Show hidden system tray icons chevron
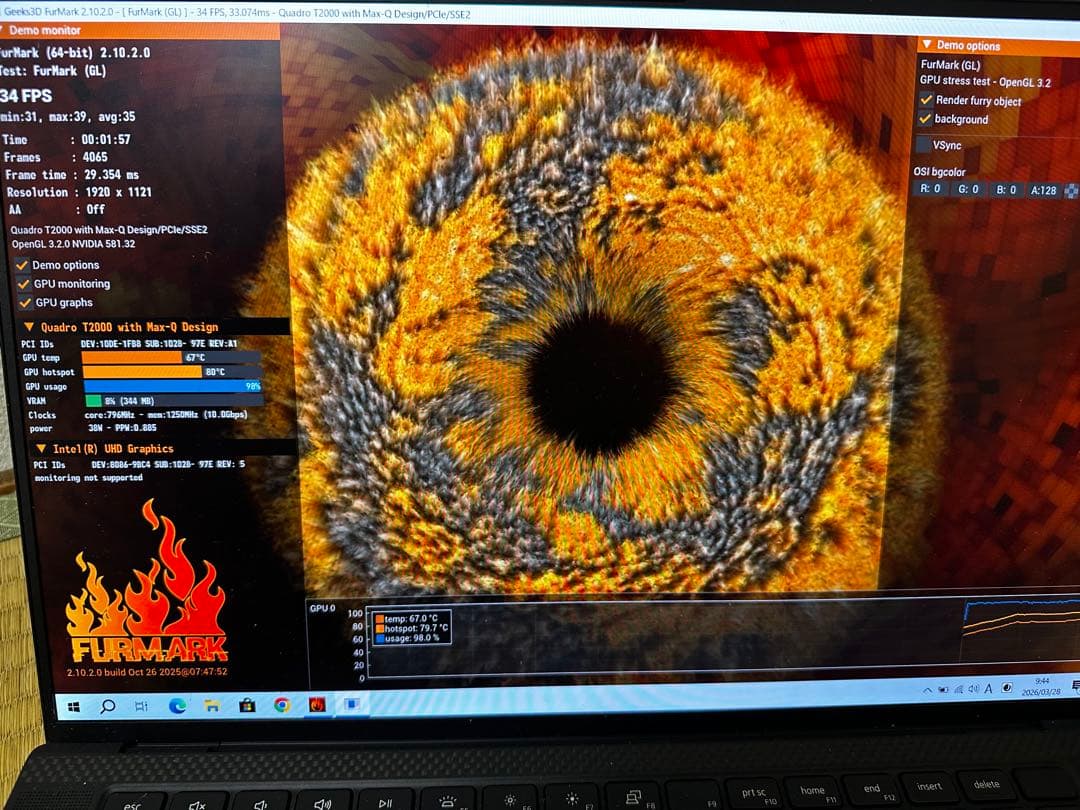Viewport: 1080px width, 810px height. [x=928, y=690]
